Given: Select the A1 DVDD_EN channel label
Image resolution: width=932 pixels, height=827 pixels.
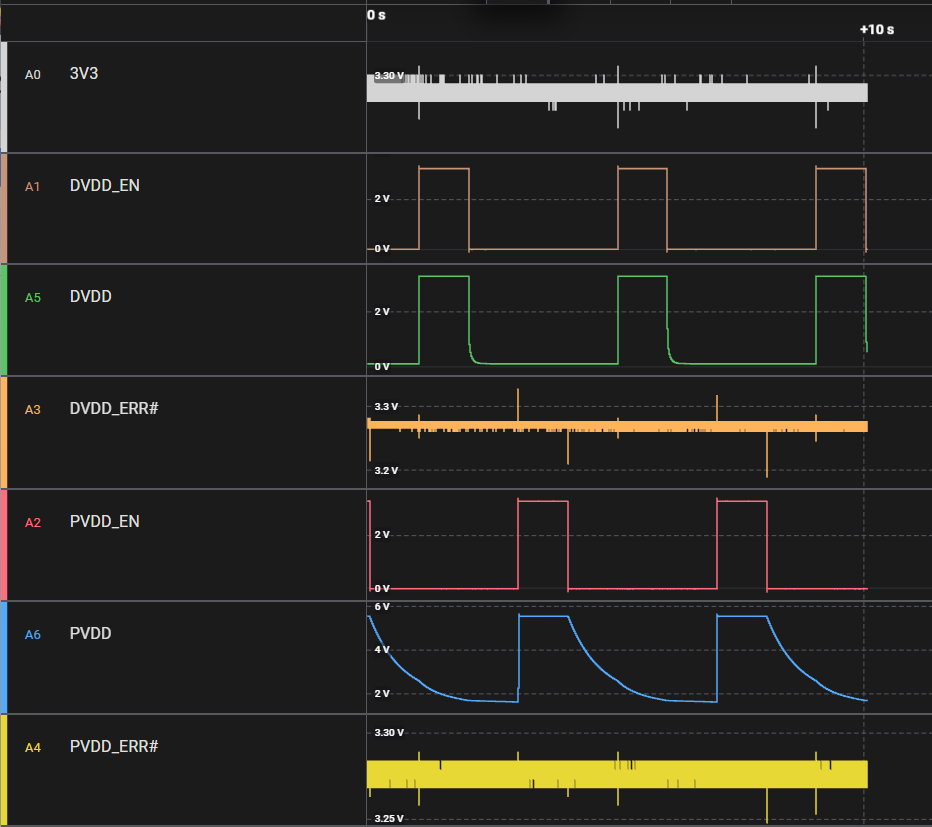Looking at the screenshot, I should coord(105,185).
